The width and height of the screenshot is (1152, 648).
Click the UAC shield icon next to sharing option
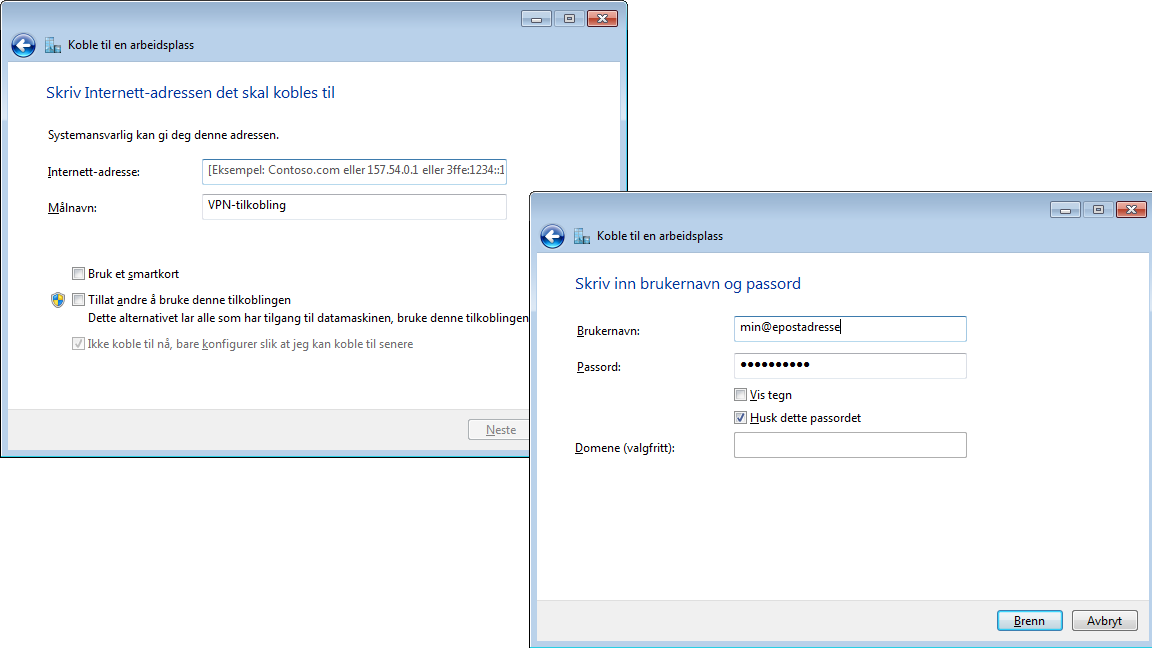(x=58, y=299)
